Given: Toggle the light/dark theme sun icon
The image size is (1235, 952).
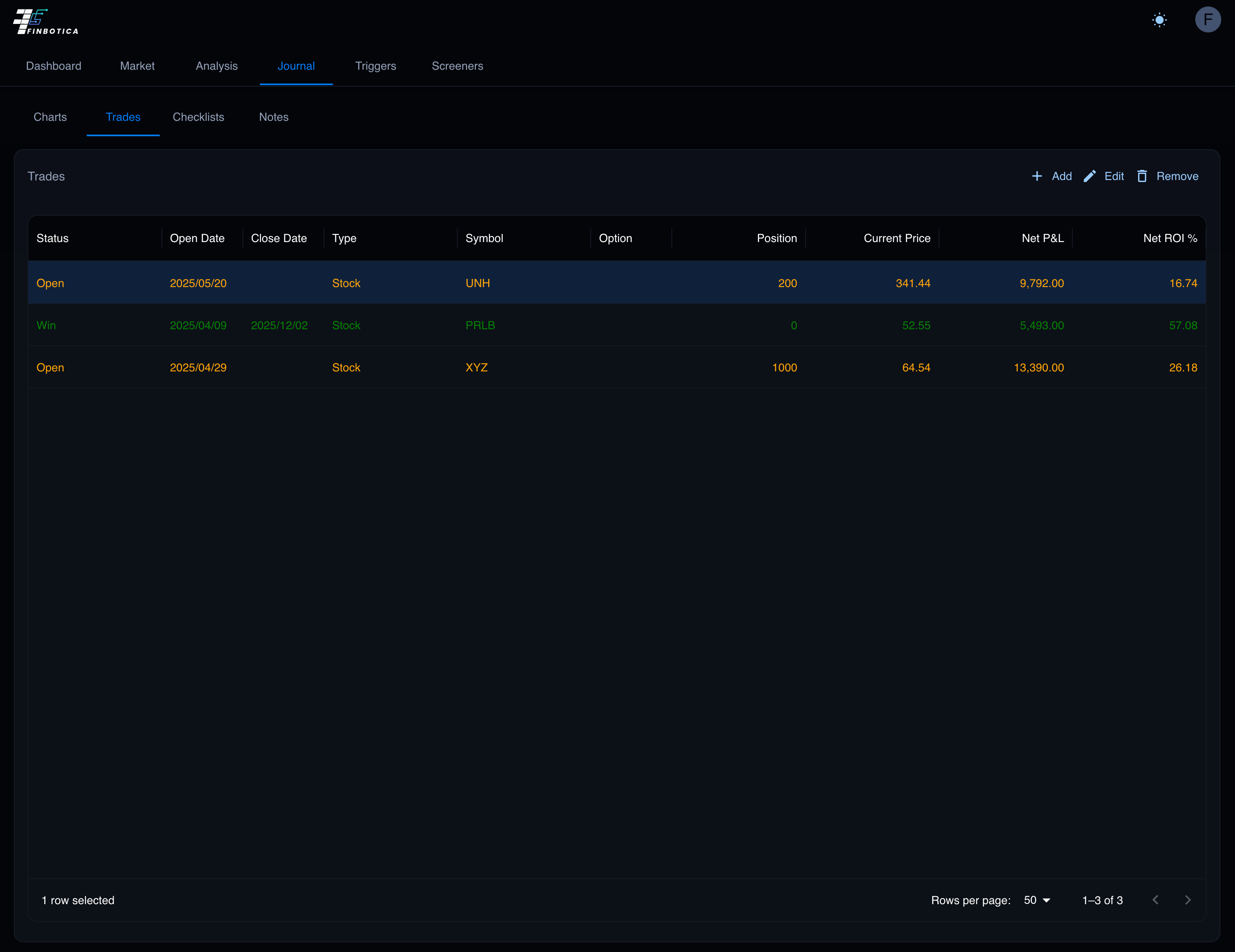Looking at the screenshot, I should click(x=1159, y=20).
